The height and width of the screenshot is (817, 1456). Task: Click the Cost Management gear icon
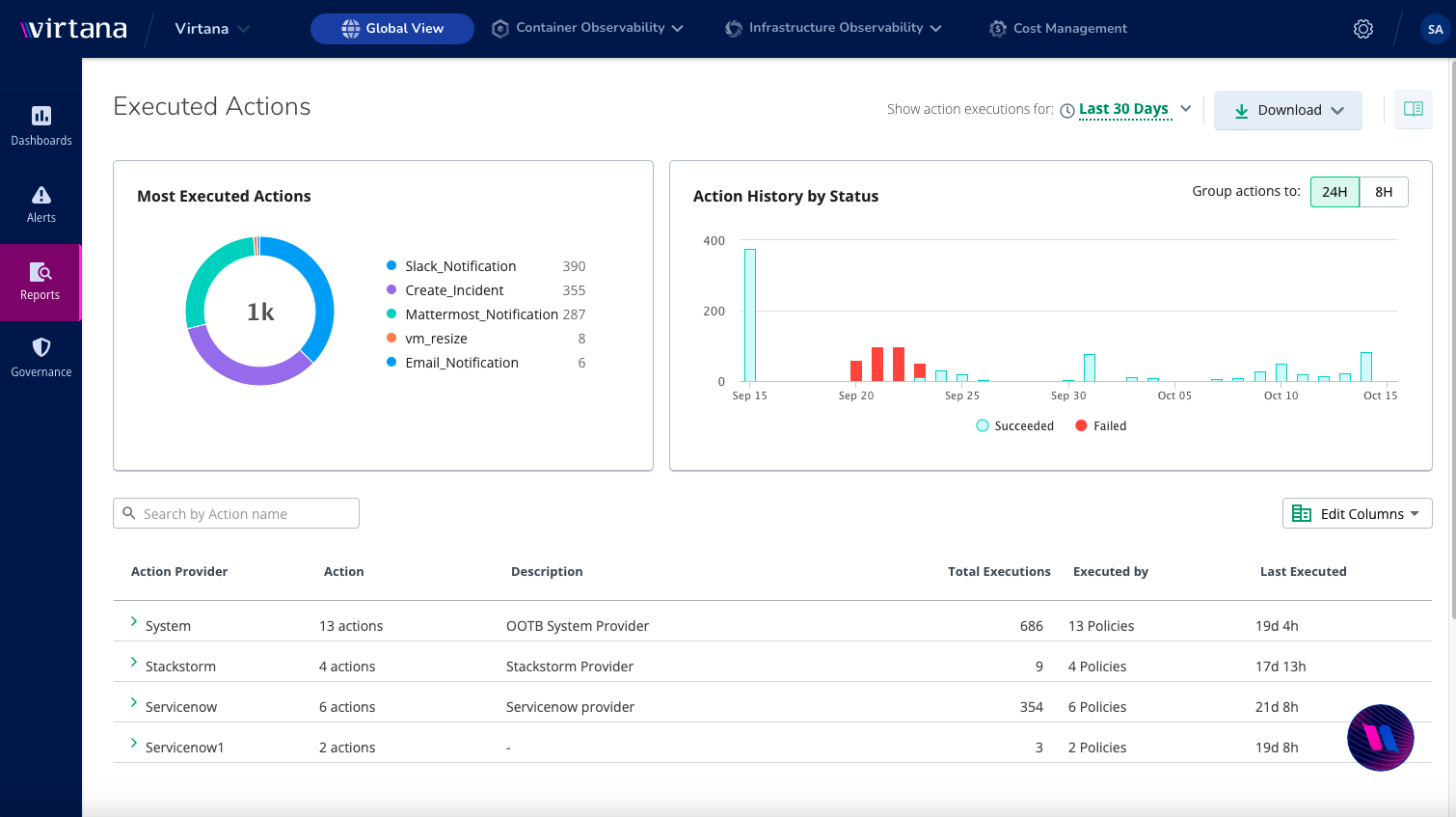pos(998,29)
